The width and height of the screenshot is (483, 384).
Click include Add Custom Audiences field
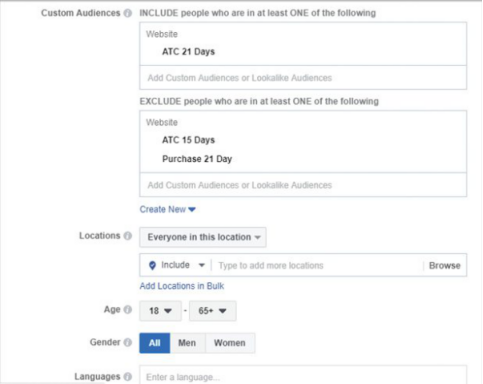pos(303,78)
